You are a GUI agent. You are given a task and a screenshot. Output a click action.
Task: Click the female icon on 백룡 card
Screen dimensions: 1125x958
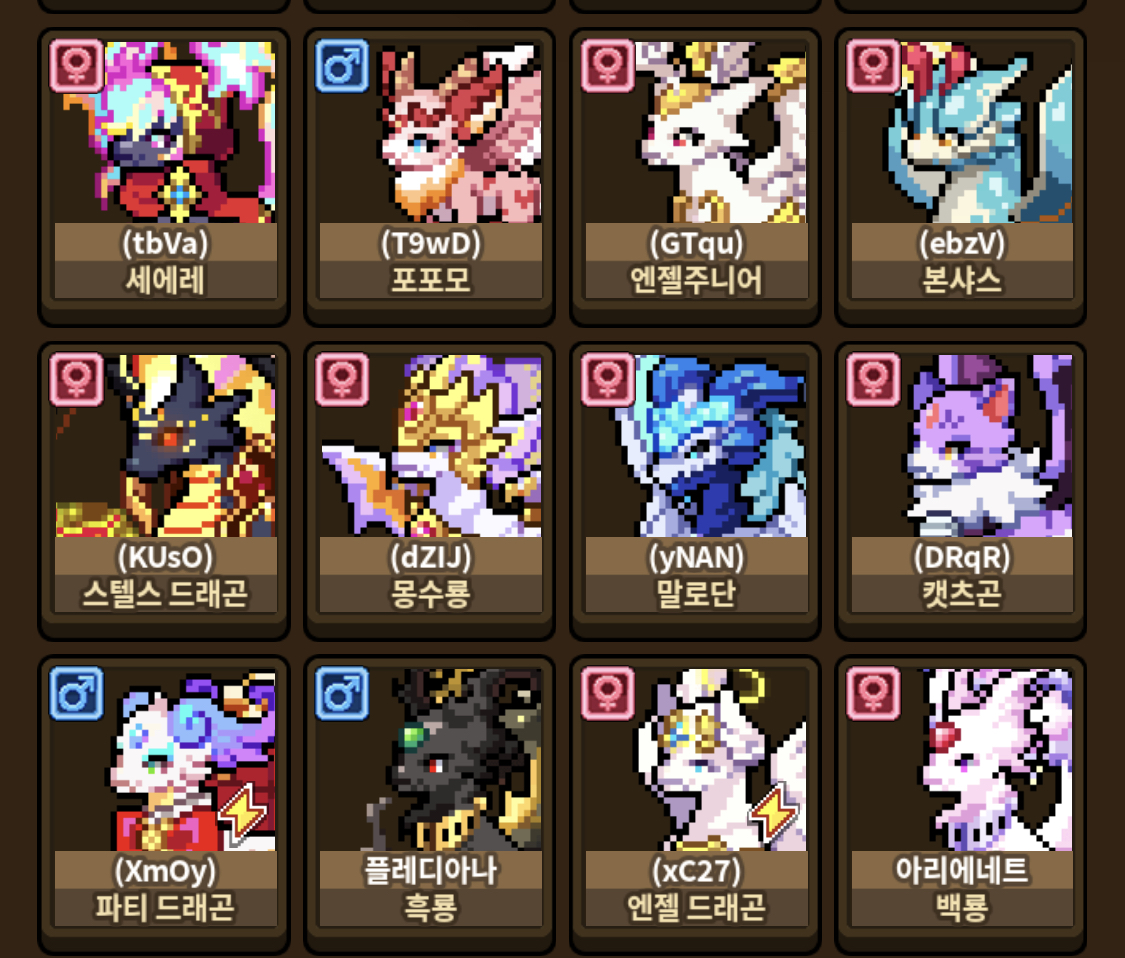point(873,694)
